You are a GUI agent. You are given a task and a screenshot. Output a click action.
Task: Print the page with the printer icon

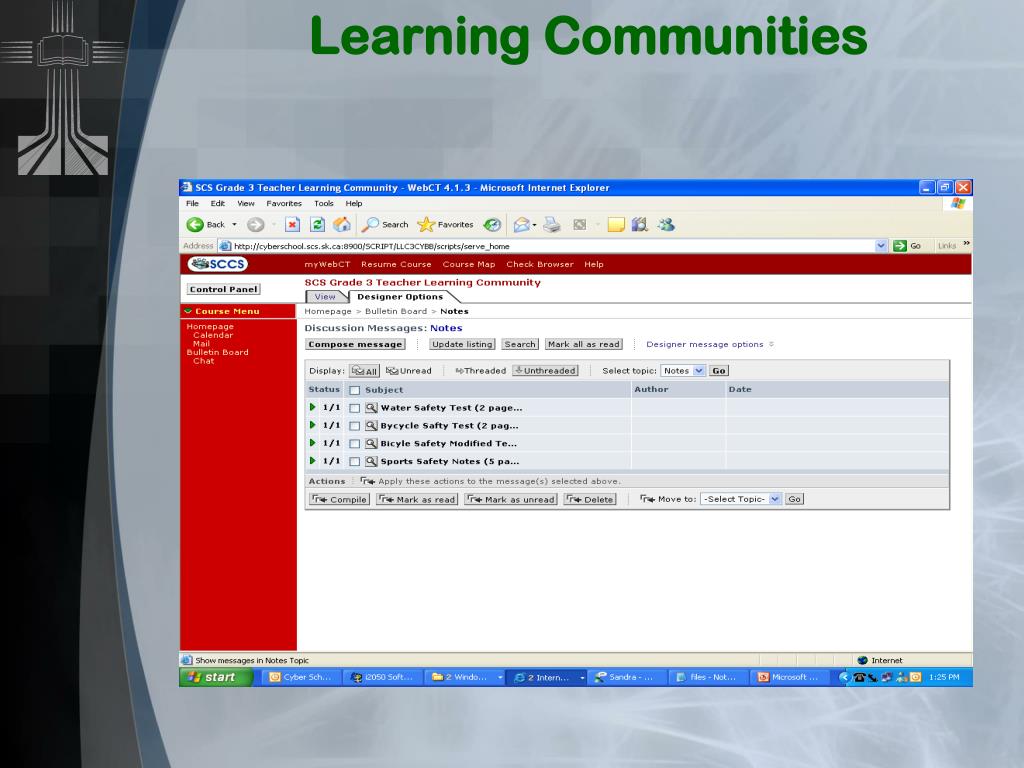(552, 225)
